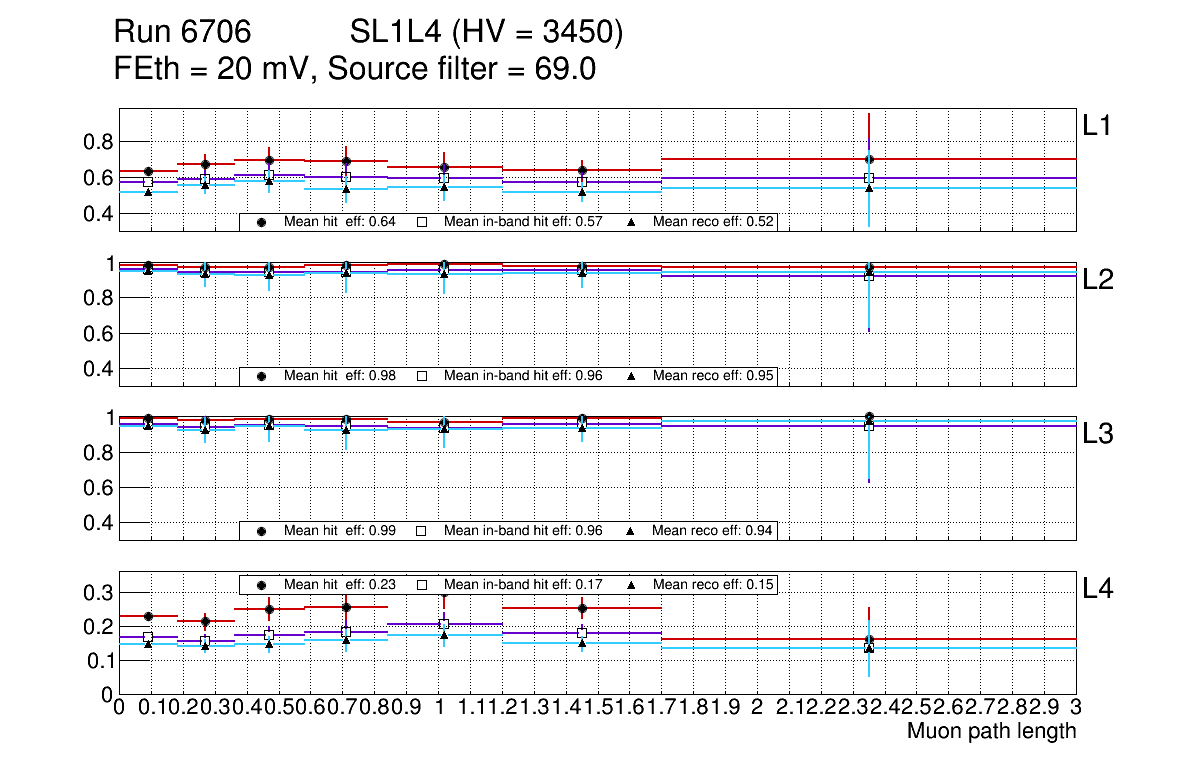Click the L1 panel label

(1098, 126)
